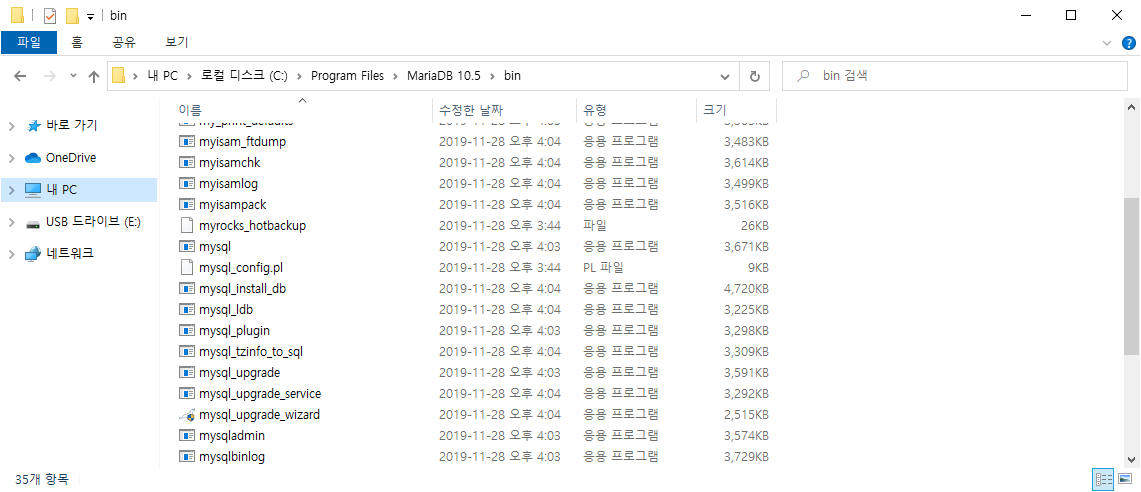The height and width of the screenshot is (492, 1141).
Task: Click the Network icon in sidebar
Action: 33,254
